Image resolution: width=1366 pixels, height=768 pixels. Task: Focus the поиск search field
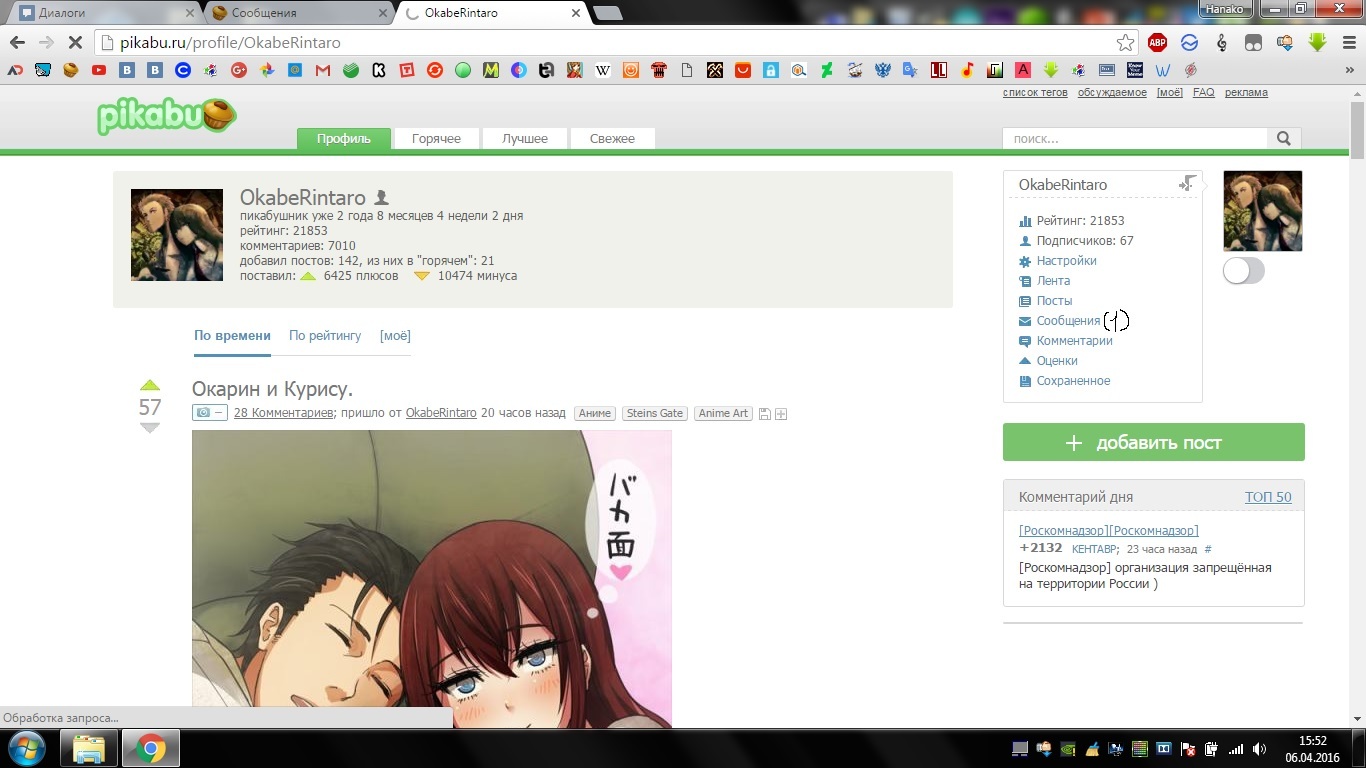click(1135, 139)
